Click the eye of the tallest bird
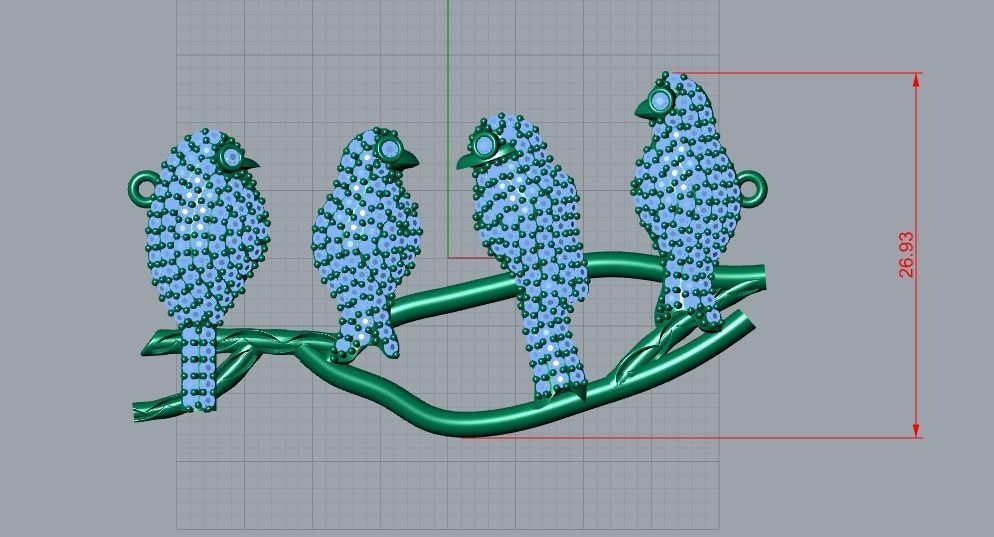Screen dimensions: 994x537 pos(661,100)
